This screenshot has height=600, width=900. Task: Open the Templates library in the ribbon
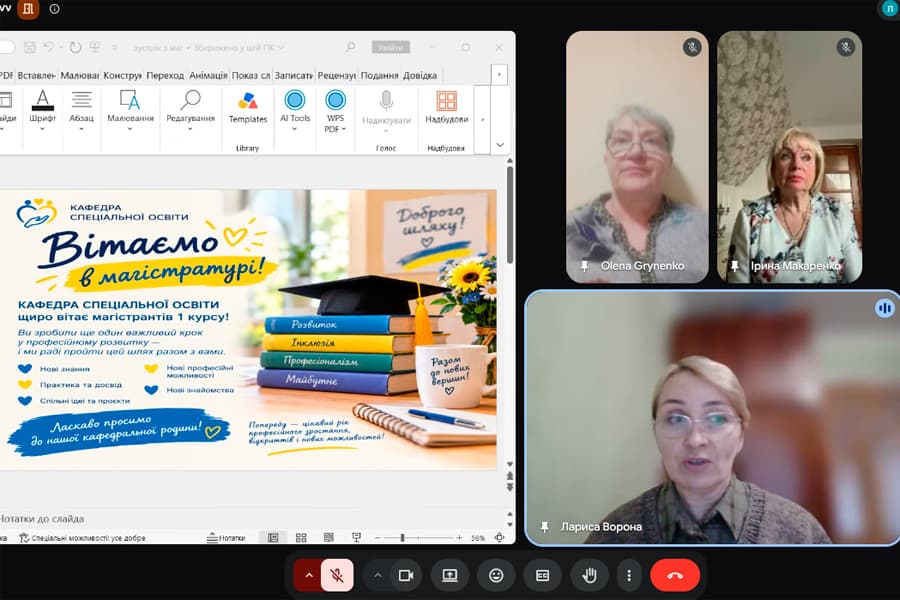tap(247, 108)
